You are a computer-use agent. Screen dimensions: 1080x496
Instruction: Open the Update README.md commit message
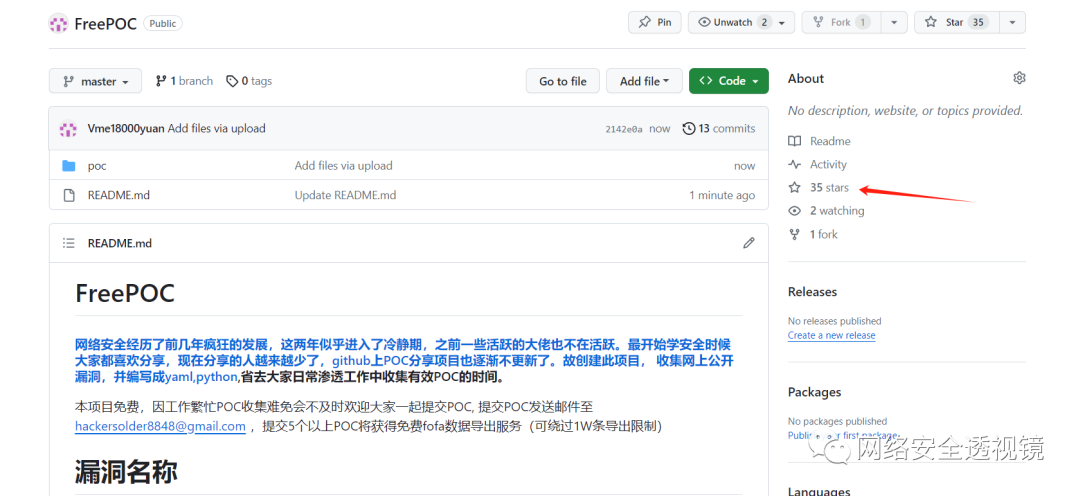345,195
